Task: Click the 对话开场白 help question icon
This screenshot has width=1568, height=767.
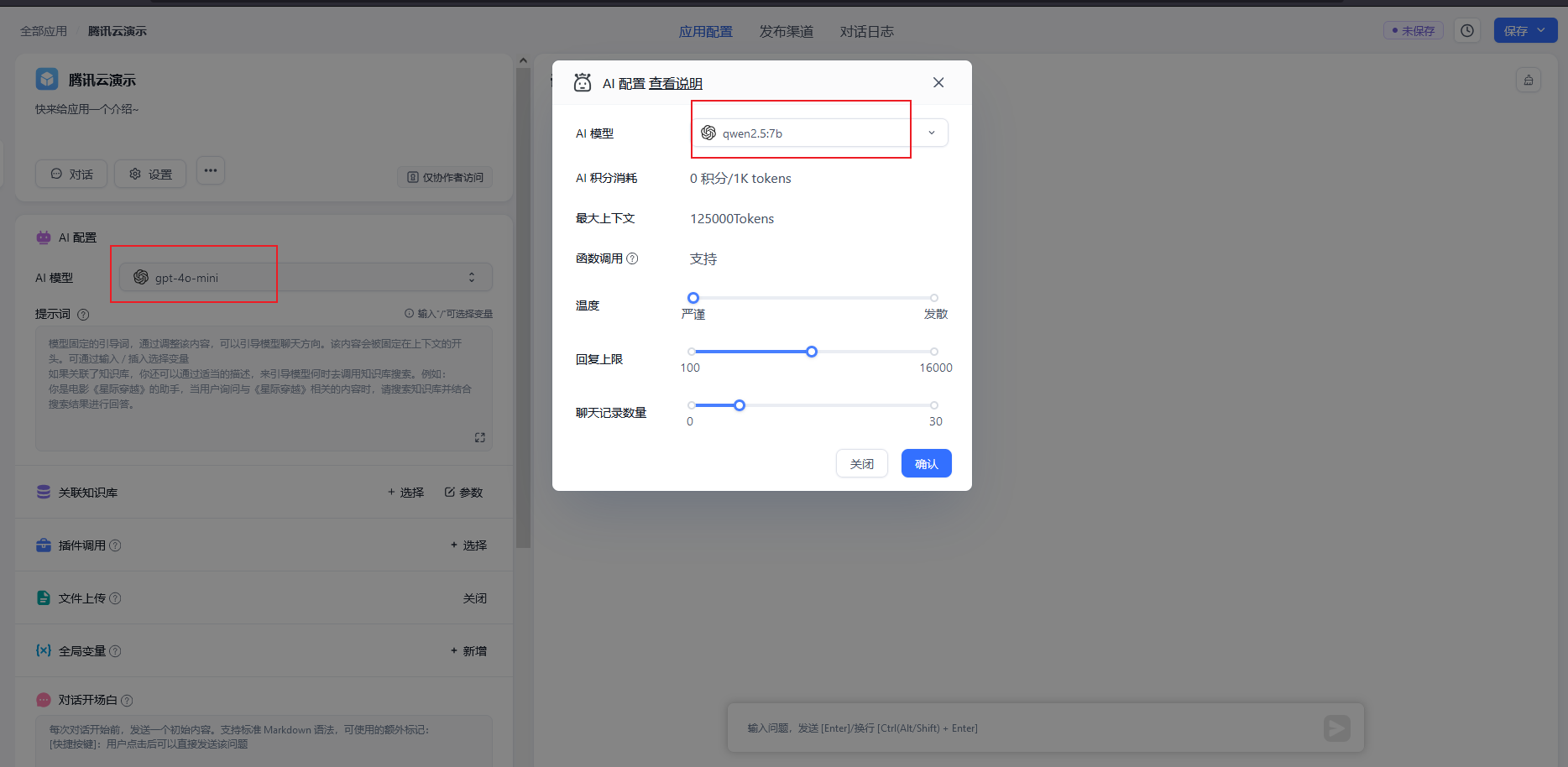Action: point(127,701)
